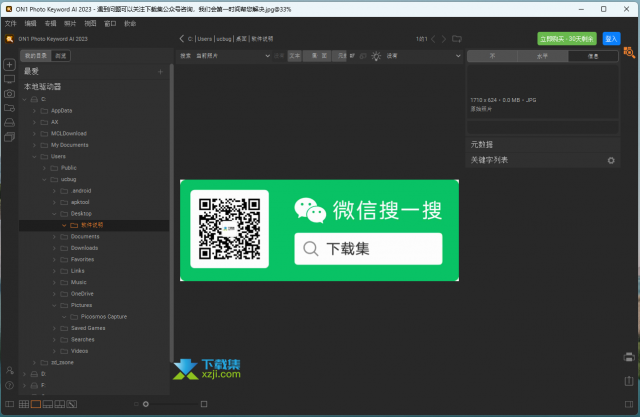Select the Saved Games folder
Image resolution: width=640 pixels, height=417 pixels.
click(x=88, y=328)
